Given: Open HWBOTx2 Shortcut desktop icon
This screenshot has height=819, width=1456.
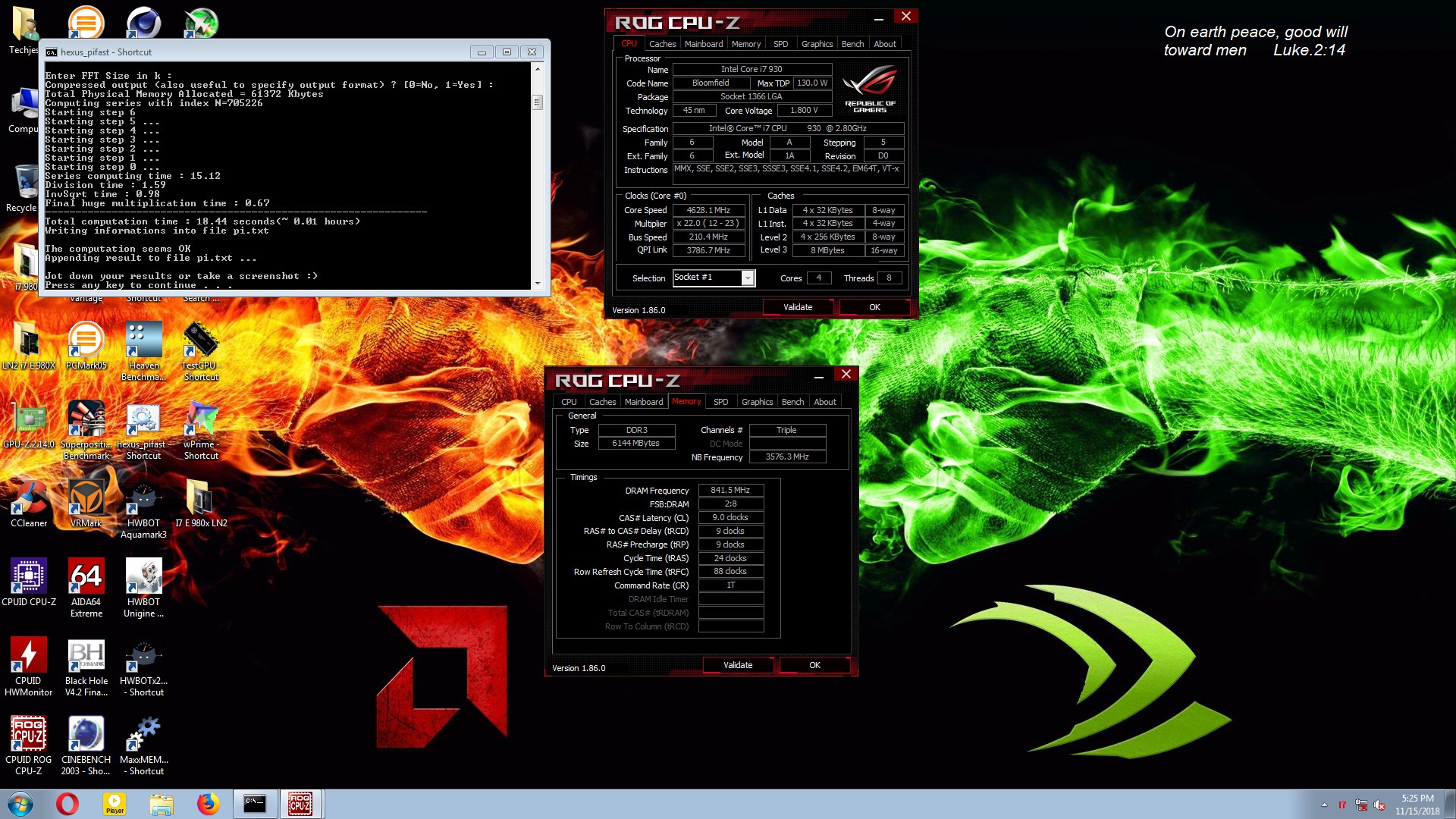Looking at the screenshot, I should click(x=143, y=666).
